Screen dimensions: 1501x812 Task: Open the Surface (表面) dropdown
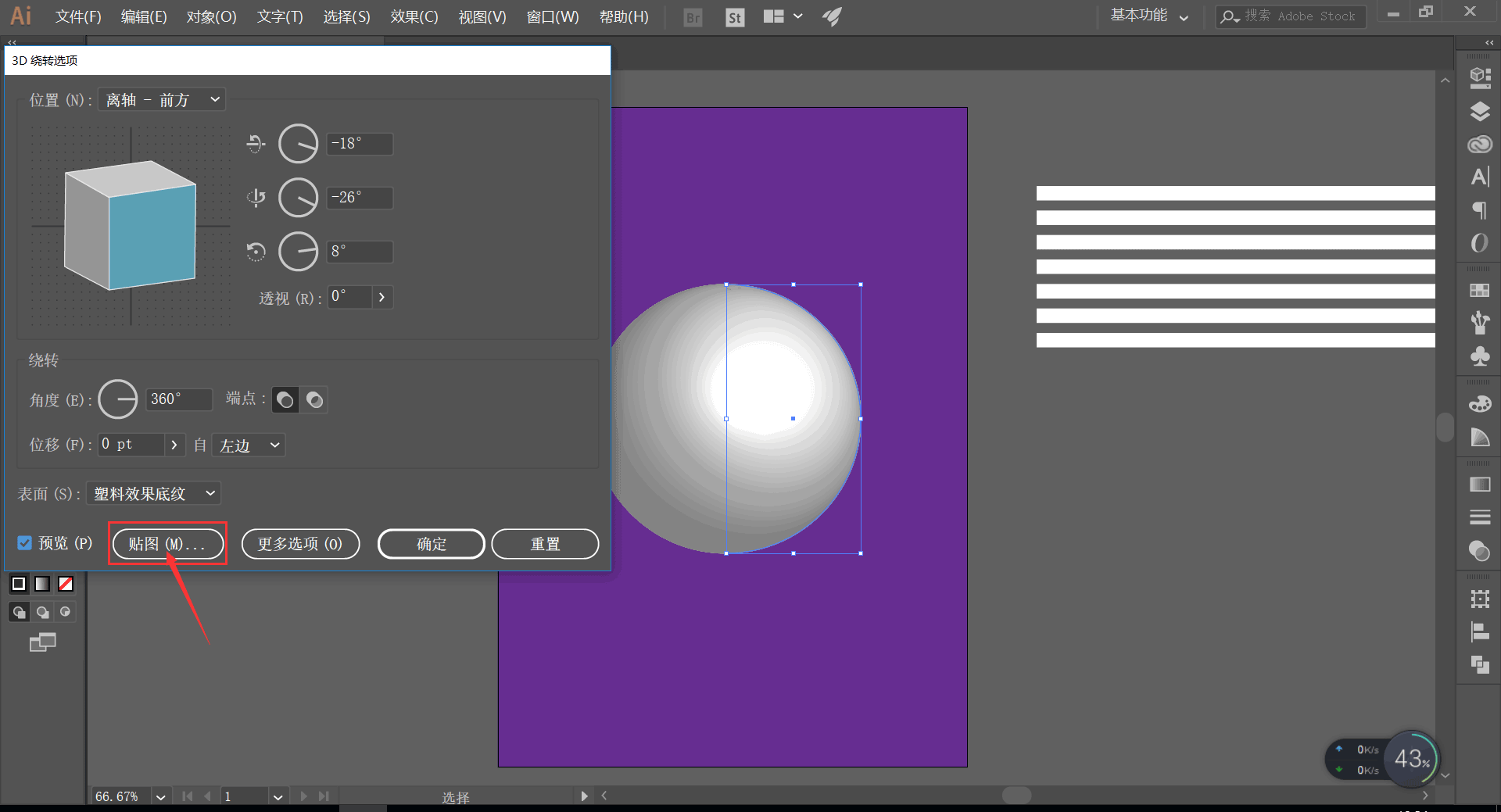(153, 494)
